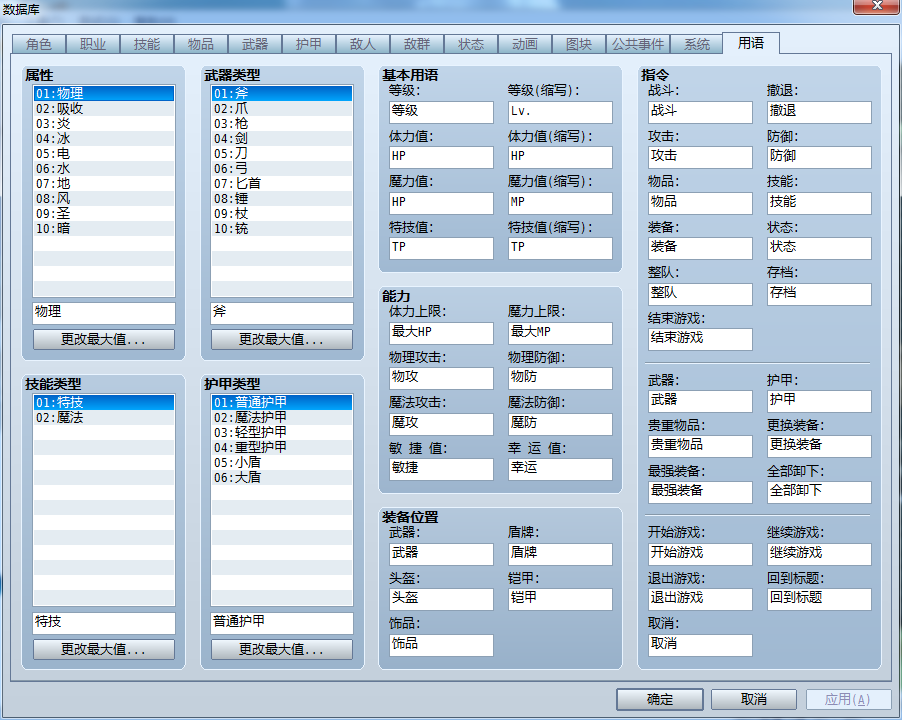Click 更改最大值 under 技能类型 list
The width and height of the screenshot is (902, 720).
[104, 649]
